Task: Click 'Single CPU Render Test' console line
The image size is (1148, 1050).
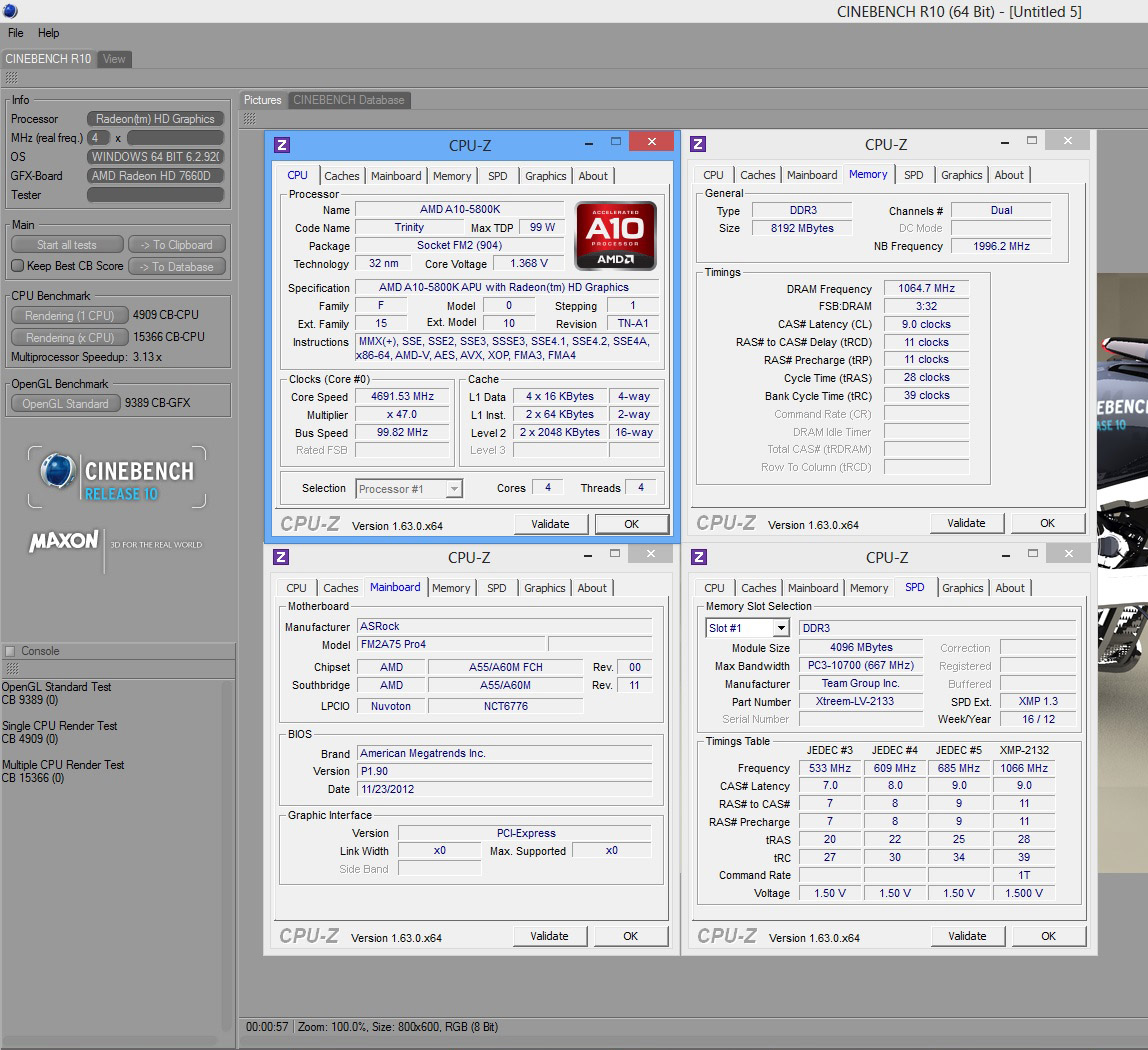Action: 59,726
